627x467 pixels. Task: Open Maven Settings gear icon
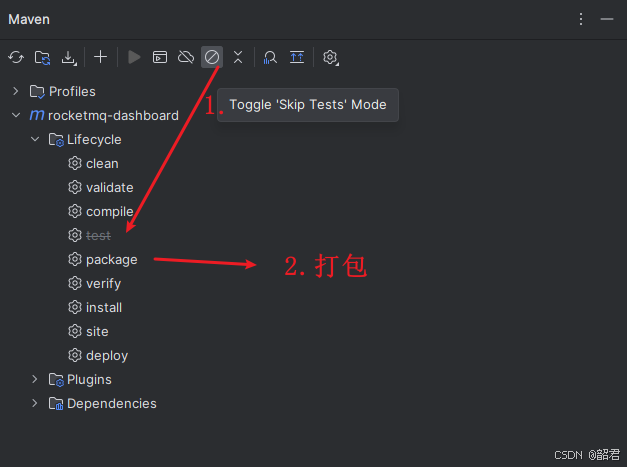330,58
